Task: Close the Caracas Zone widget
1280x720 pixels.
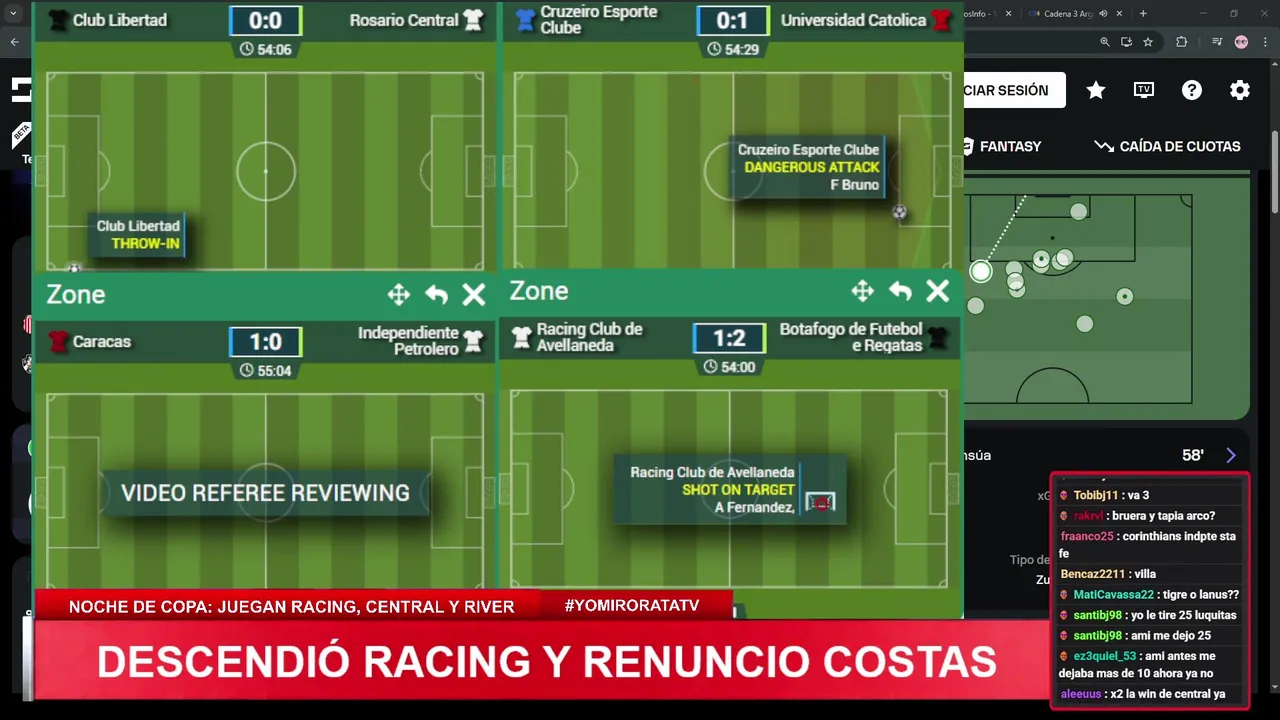Action: (473, 294)
